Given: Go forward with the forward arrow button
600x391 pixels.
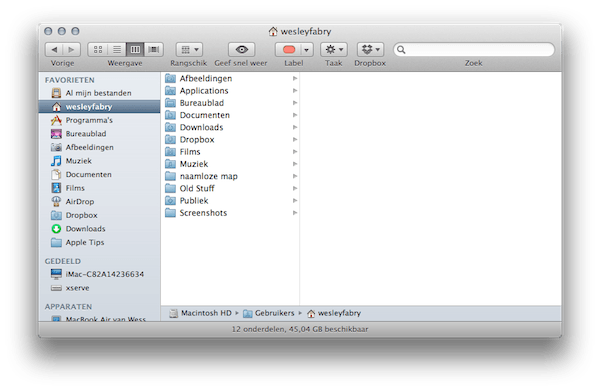Looking at the screenshot, I should pyautogui.click(x=72, y=49).
